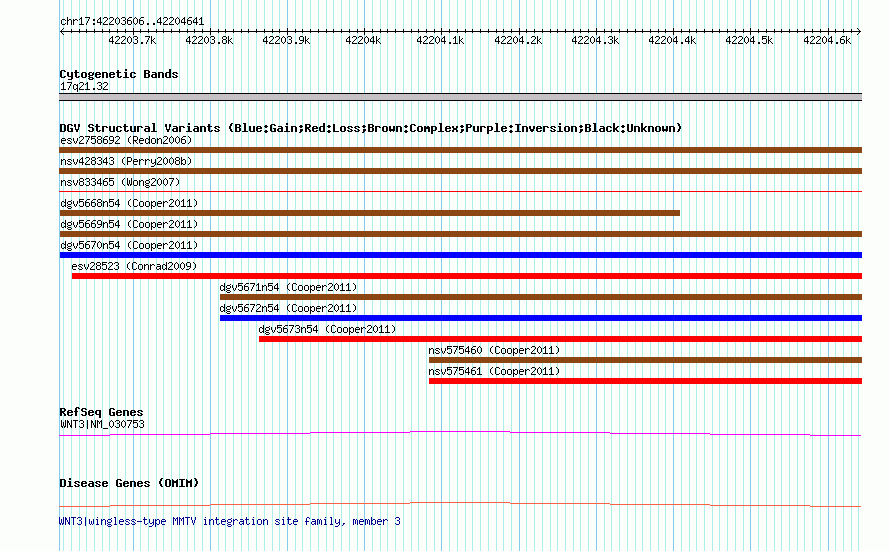The image size is (890, 551).
Task: Click the red esv28523 (Conrad2009) bar
Action: tap(467, 276)
